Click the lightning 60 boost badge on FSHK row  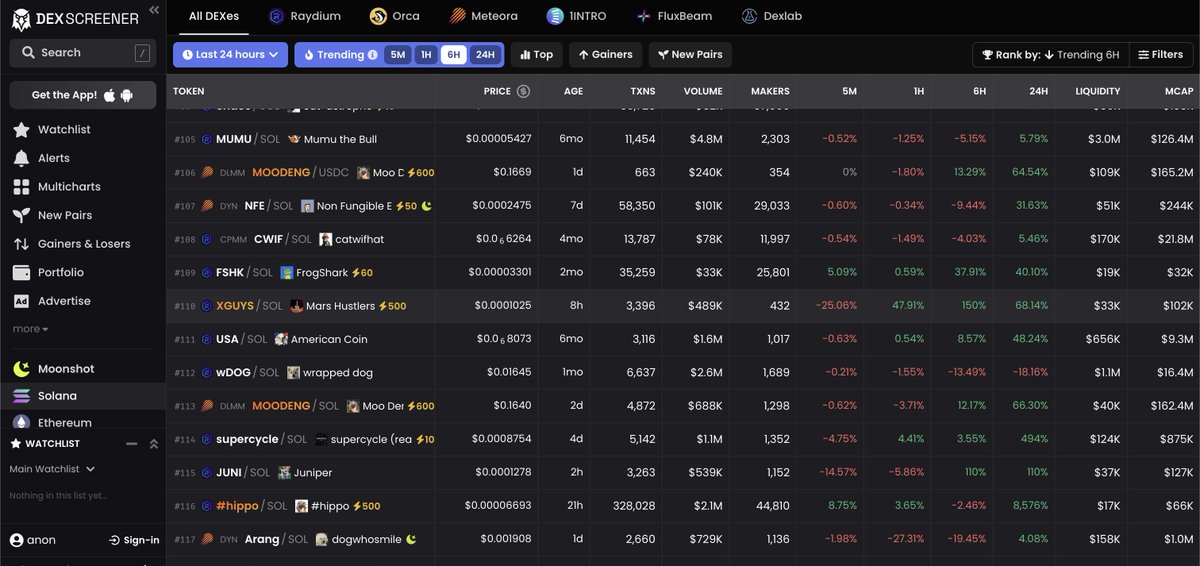click(x=360, y=272)
